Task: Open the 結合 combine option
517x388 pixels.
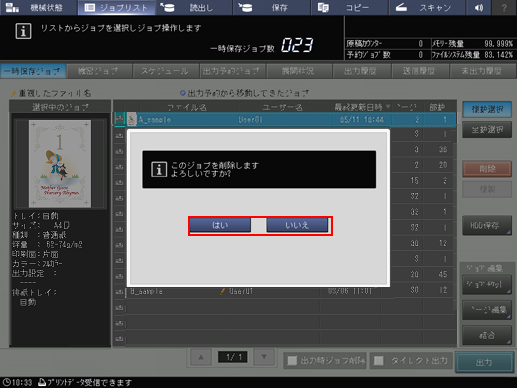Action: click(x=487, y=335)
